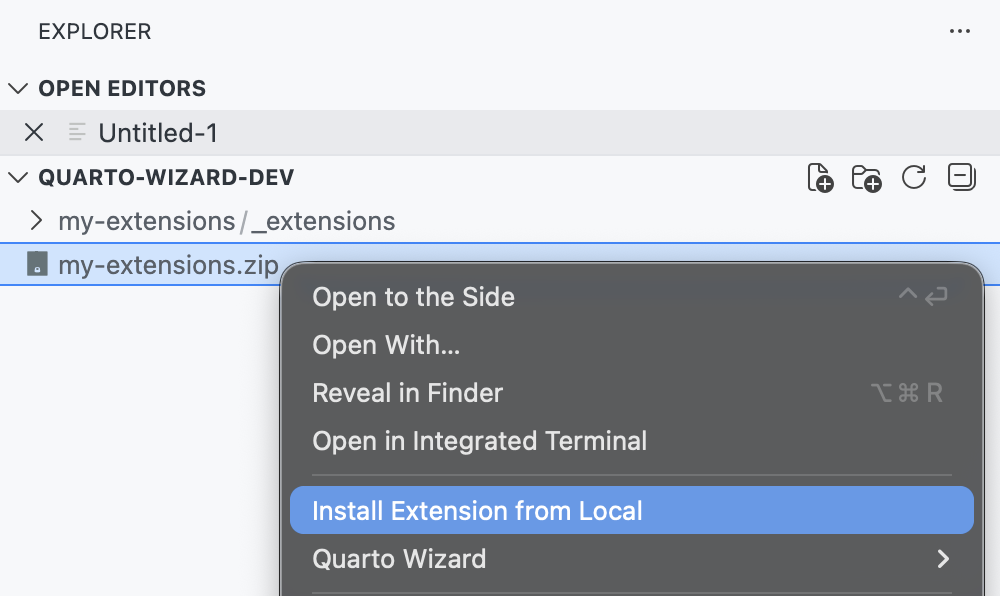Select Open With from the context menu
Screen dimensions: 1000x596
click(386, 345)
